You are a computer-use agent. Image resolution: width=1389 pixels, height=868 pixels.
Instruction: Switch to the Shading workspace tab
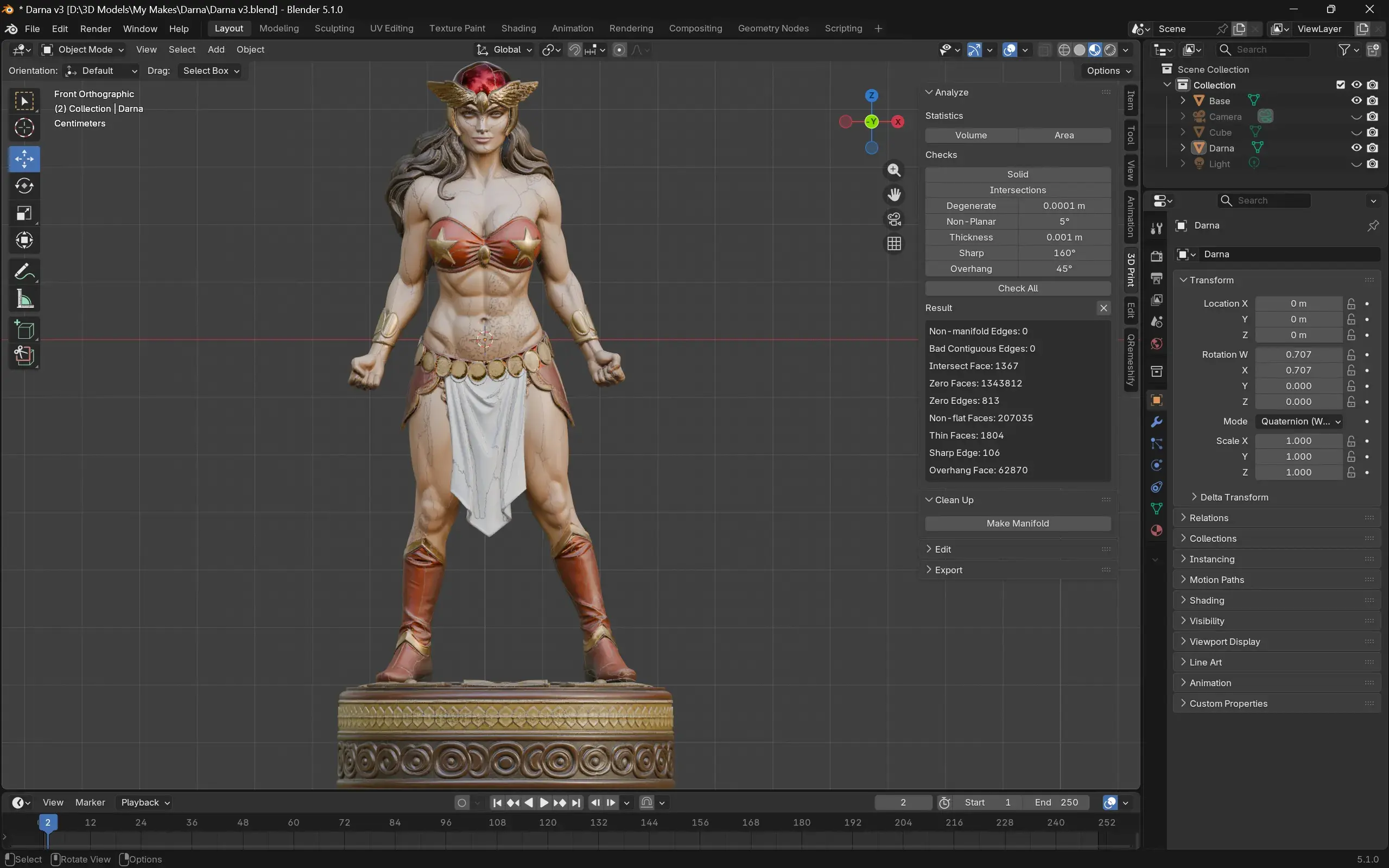click(518, 29)
